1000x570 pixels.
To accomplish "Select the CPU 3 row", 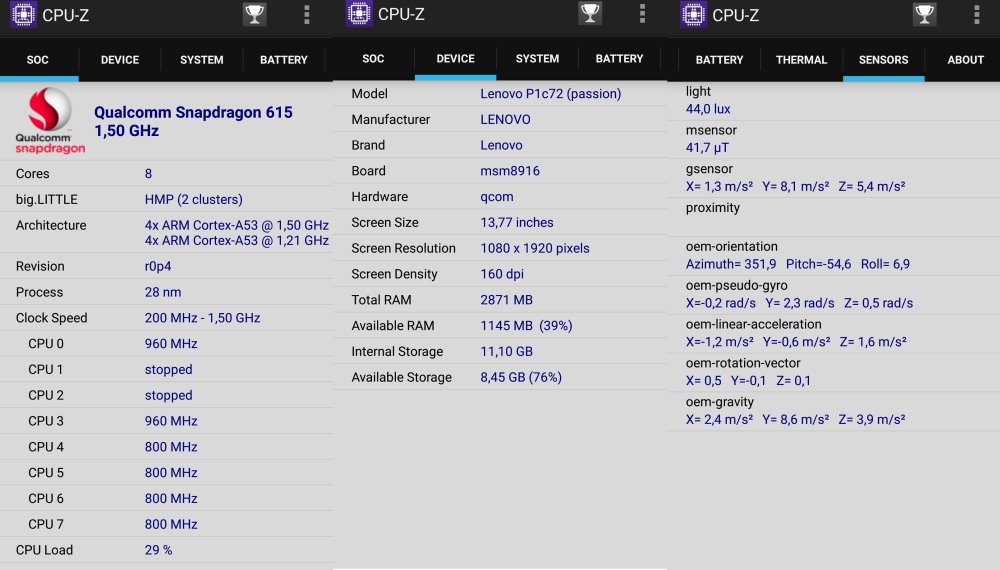I will tap(166, 421).
